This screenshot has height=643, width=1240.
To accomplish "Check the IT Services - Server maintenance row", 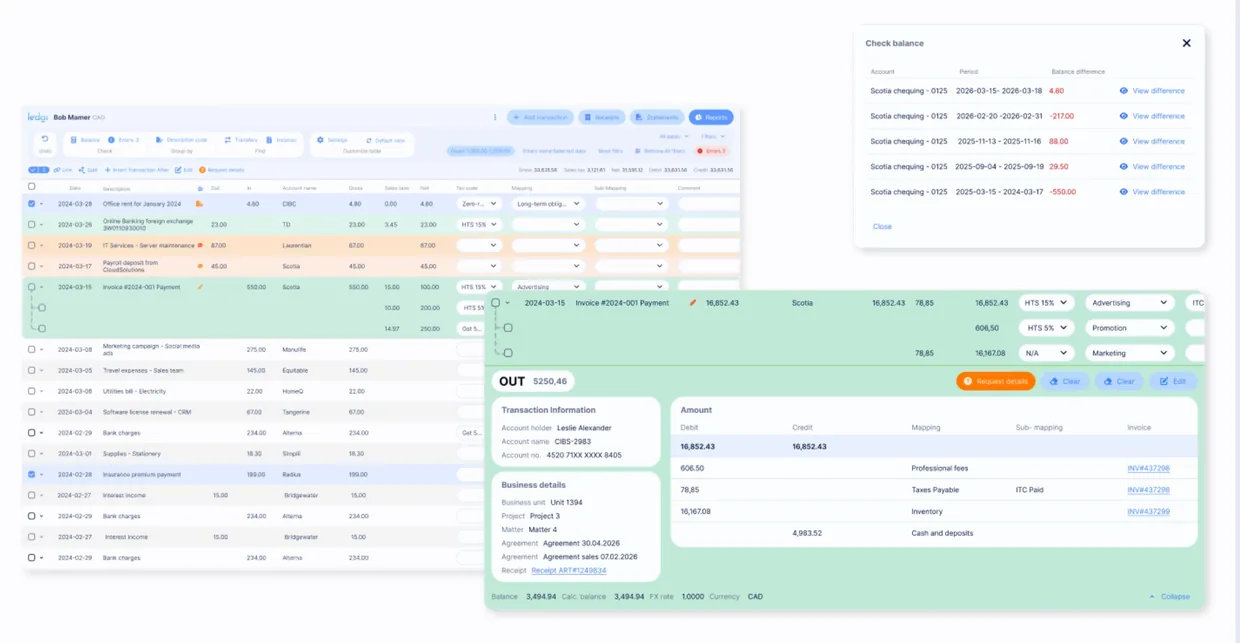I will [31, 245].
